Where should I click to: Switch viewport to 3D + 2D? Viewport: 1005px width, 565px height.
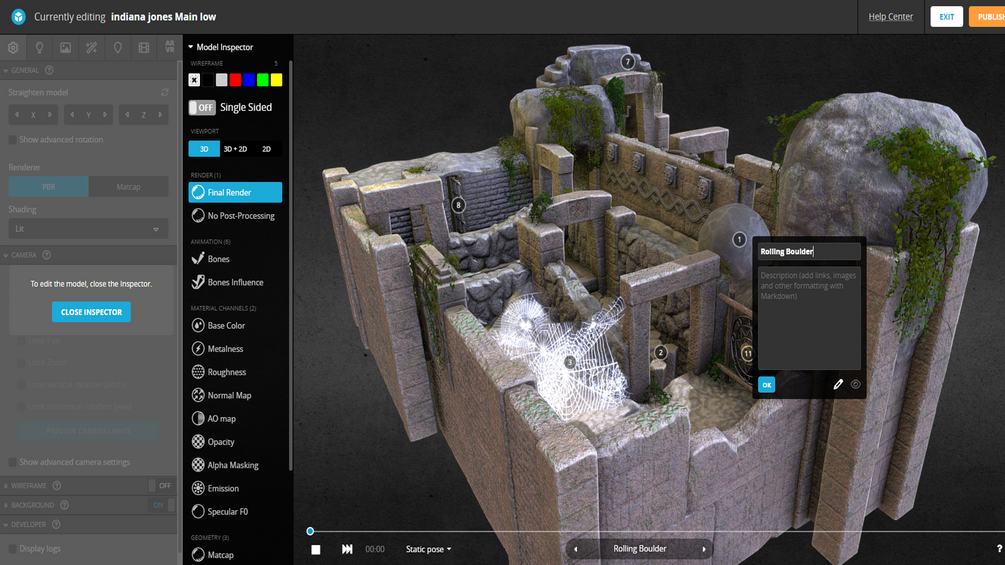(x=235, y=149)
